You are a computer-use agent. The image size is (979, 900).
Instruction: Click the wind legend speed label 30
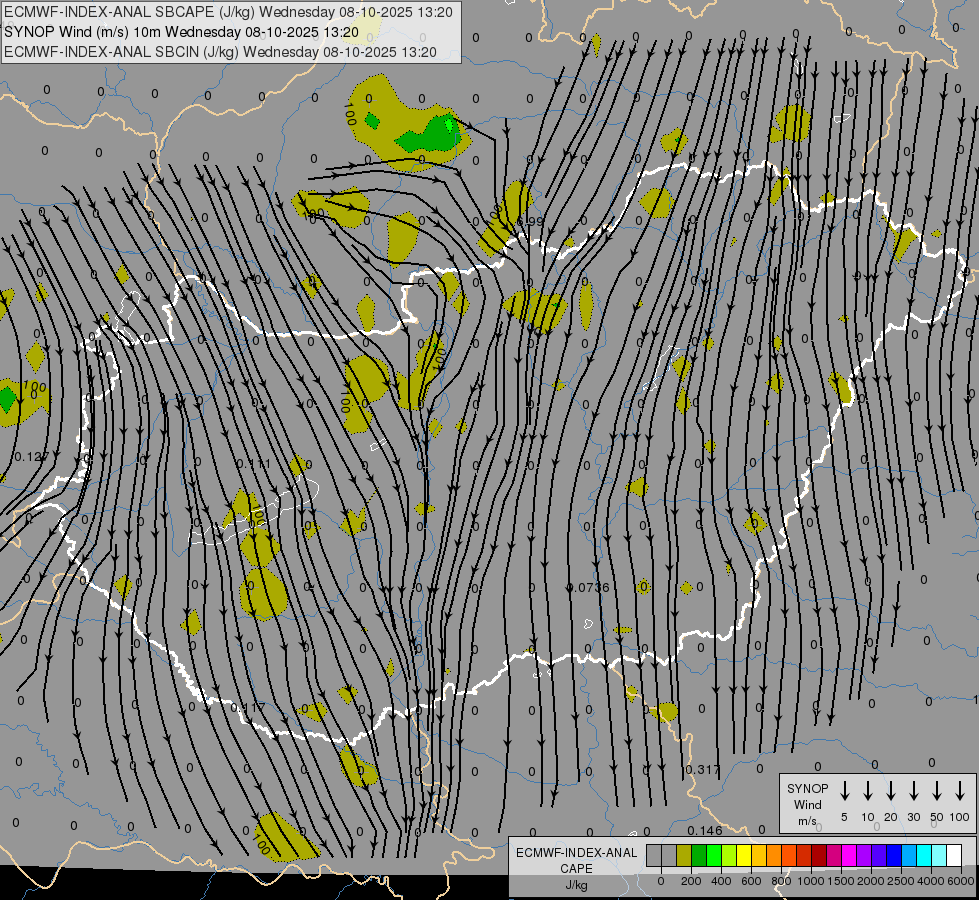pos(913,817)
